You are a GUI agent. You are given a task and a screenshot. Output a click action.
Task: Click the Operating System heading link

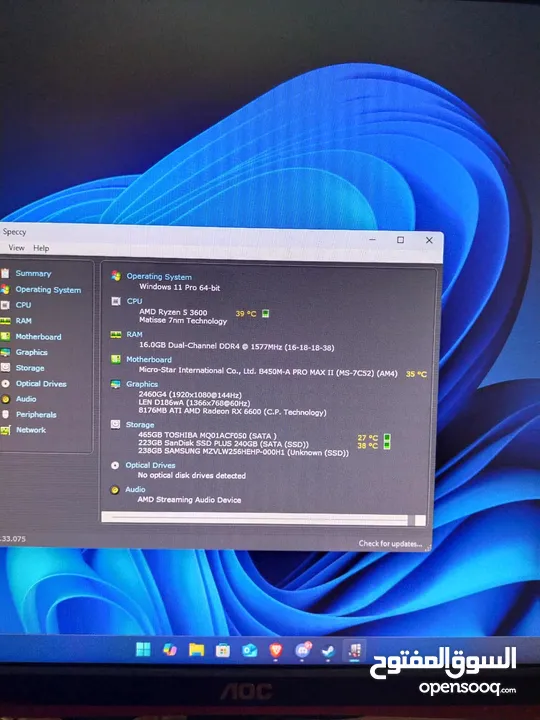click(x=159, y=277)
